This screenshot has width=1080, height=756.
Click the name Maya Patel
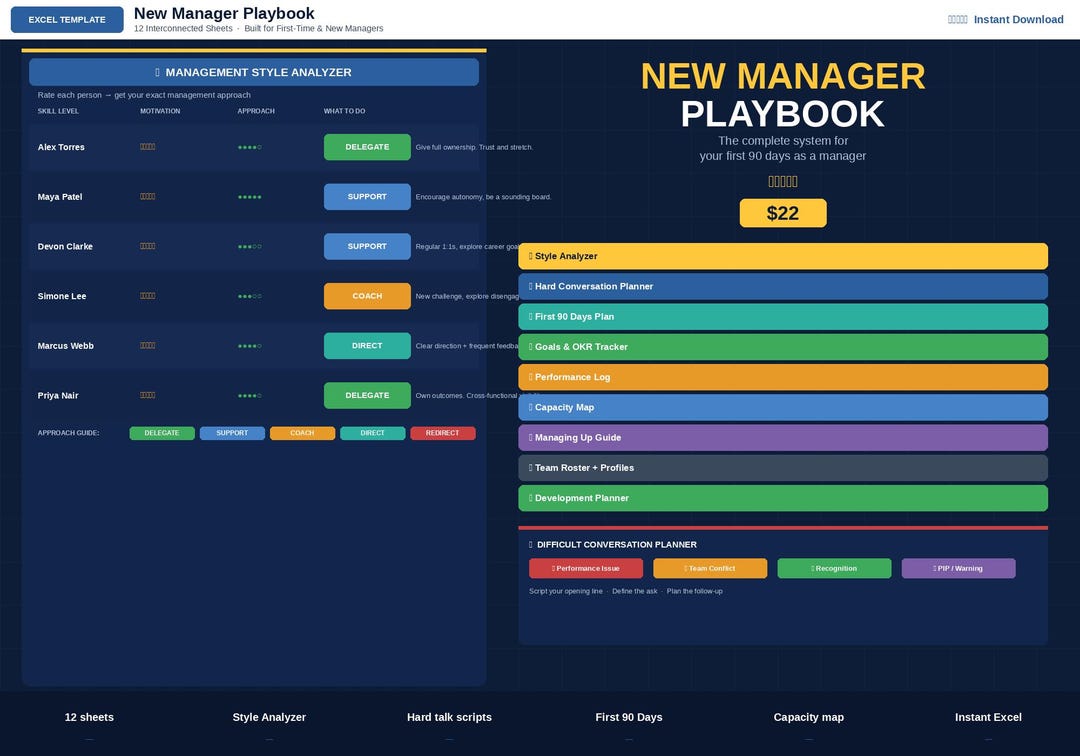(60, 197)
